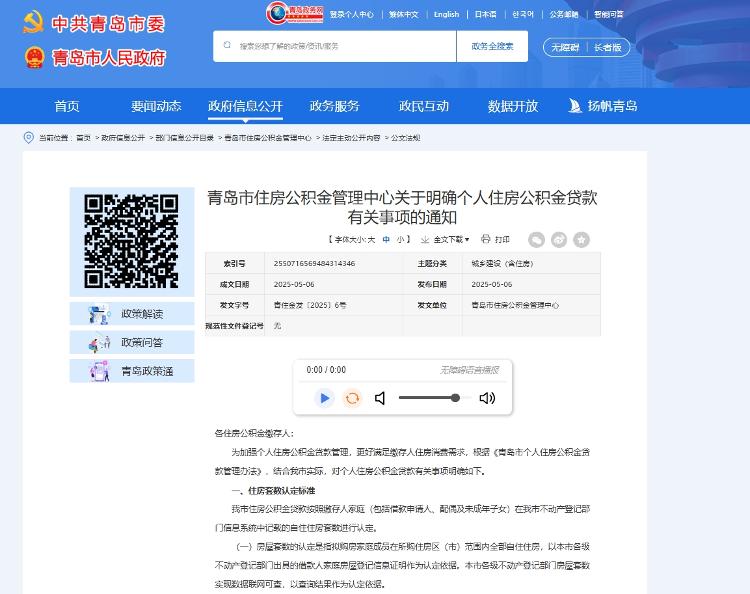750x594 pixels.
Task: Open 智能问答 link
Action: pos(609,14)
